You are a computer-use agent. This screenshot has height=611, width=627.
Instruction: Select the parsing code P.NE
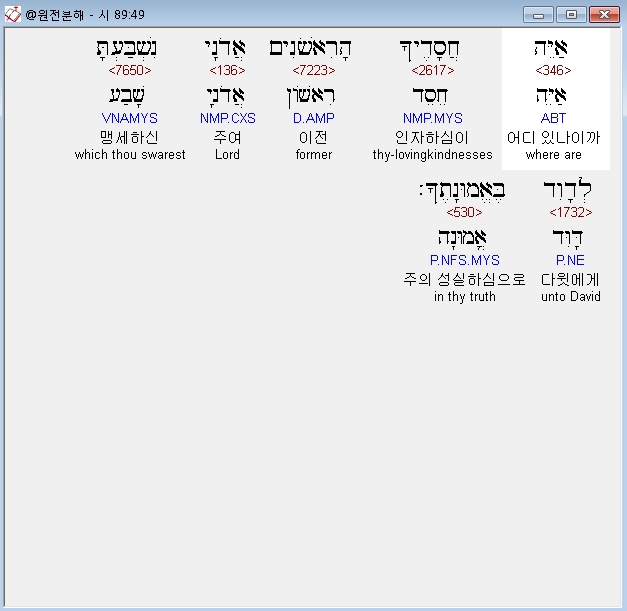570,260
